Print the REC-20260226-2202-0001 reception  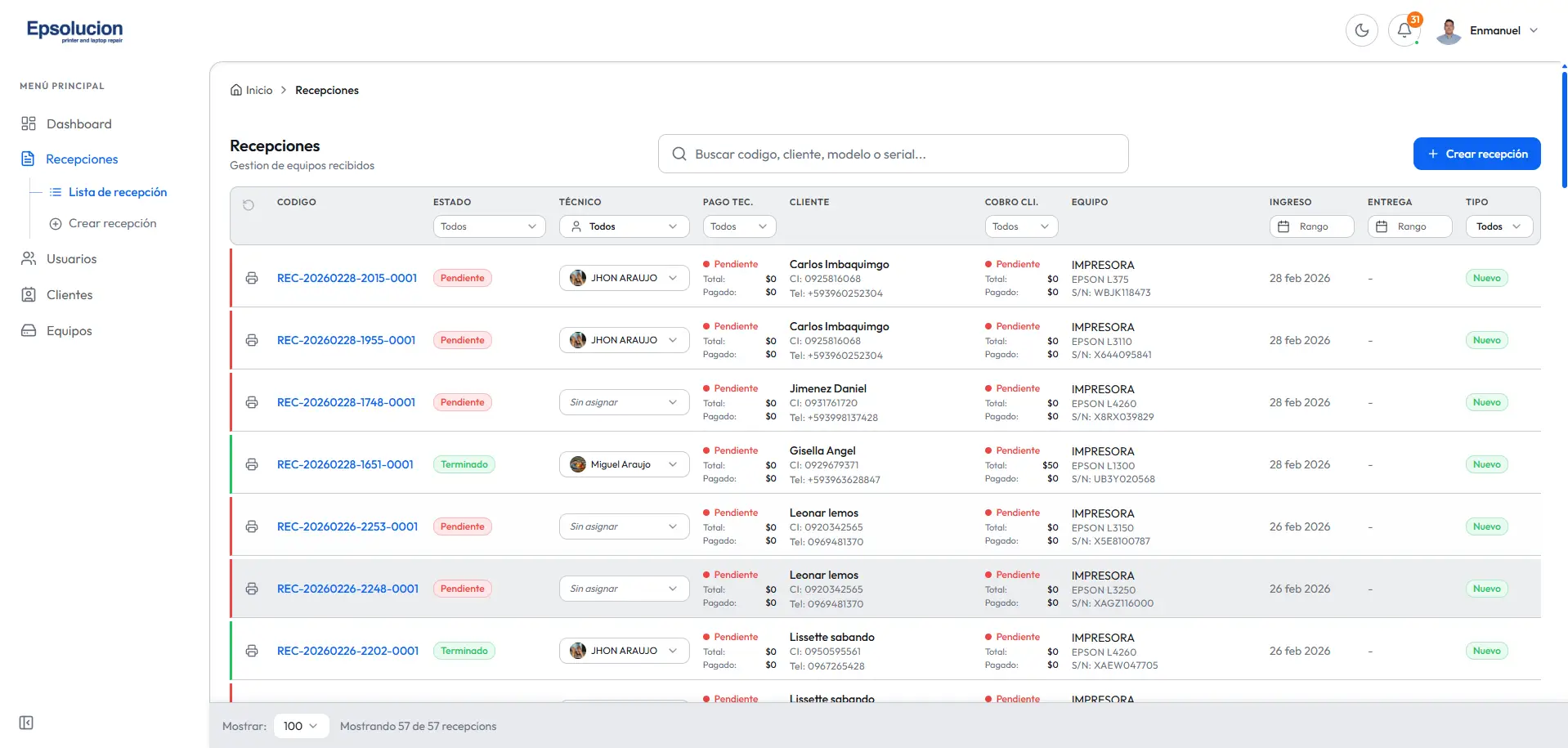coord(251,650)
